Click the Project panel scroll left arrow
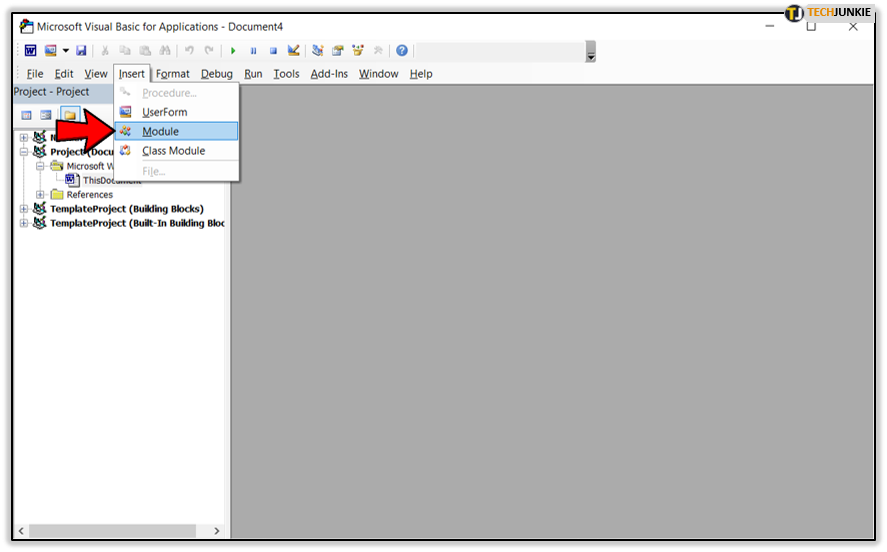Screen dimensions: 887x552 [21, 531]
